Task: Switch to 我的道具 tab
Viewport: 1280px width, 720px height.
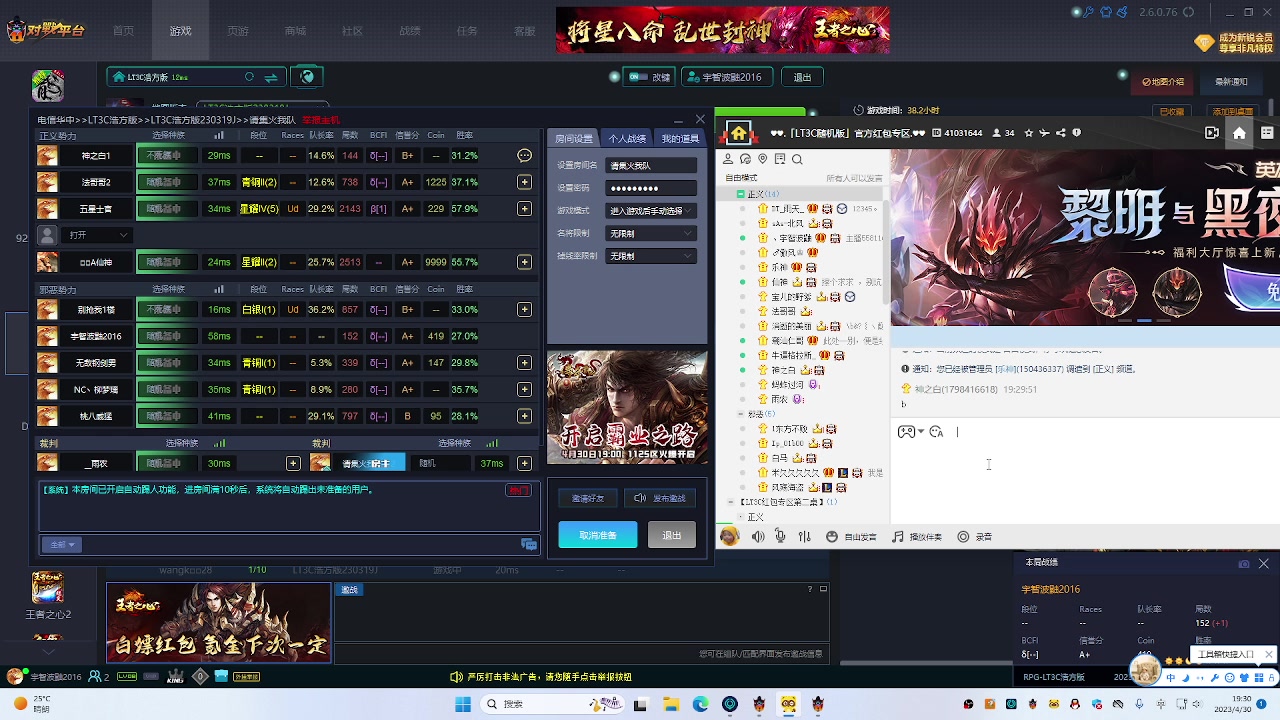Action: point(680,139)
